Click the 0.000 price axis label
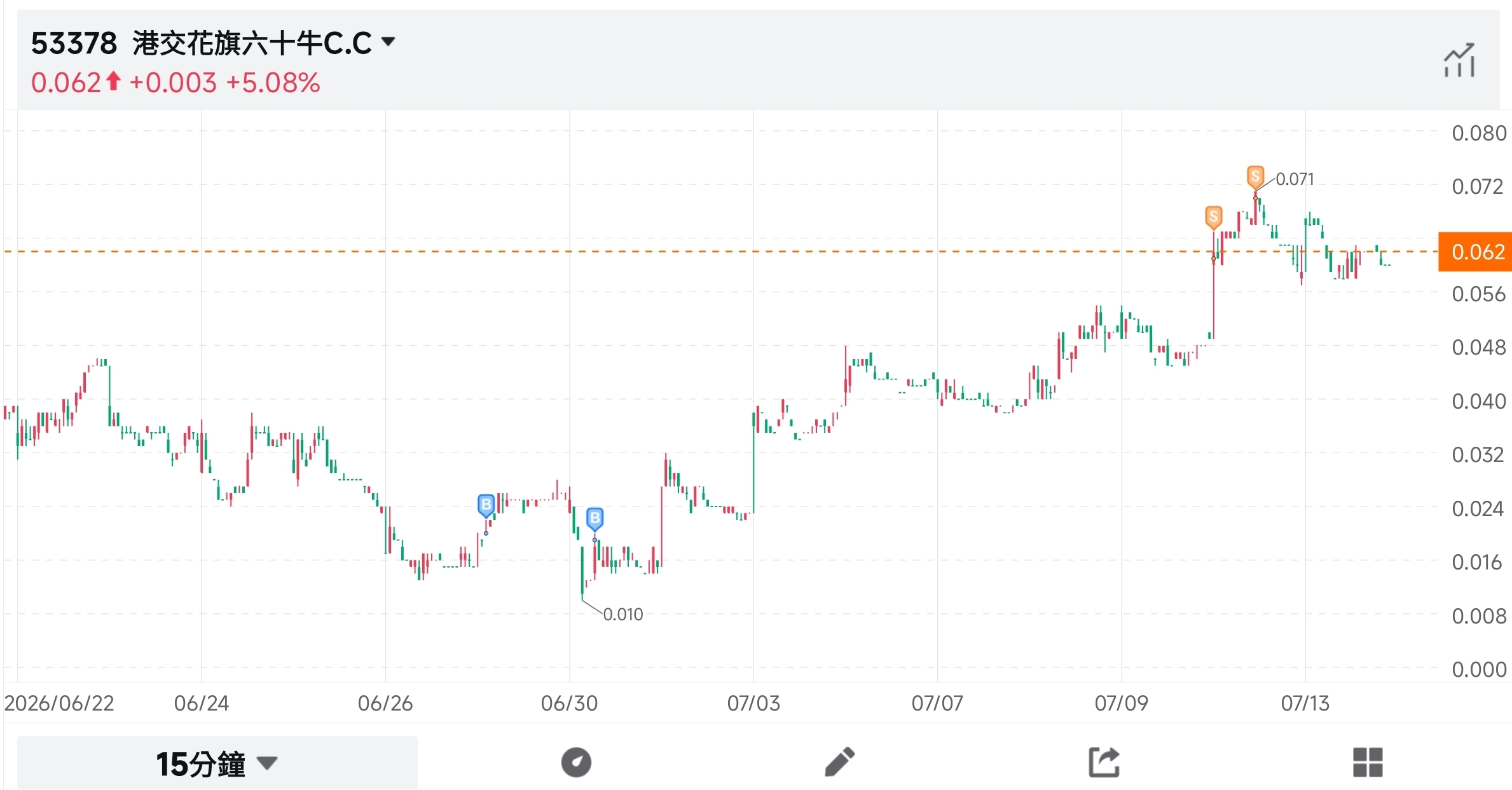This screenshot has width=1512, height=790. click(x=1479, y=669)
